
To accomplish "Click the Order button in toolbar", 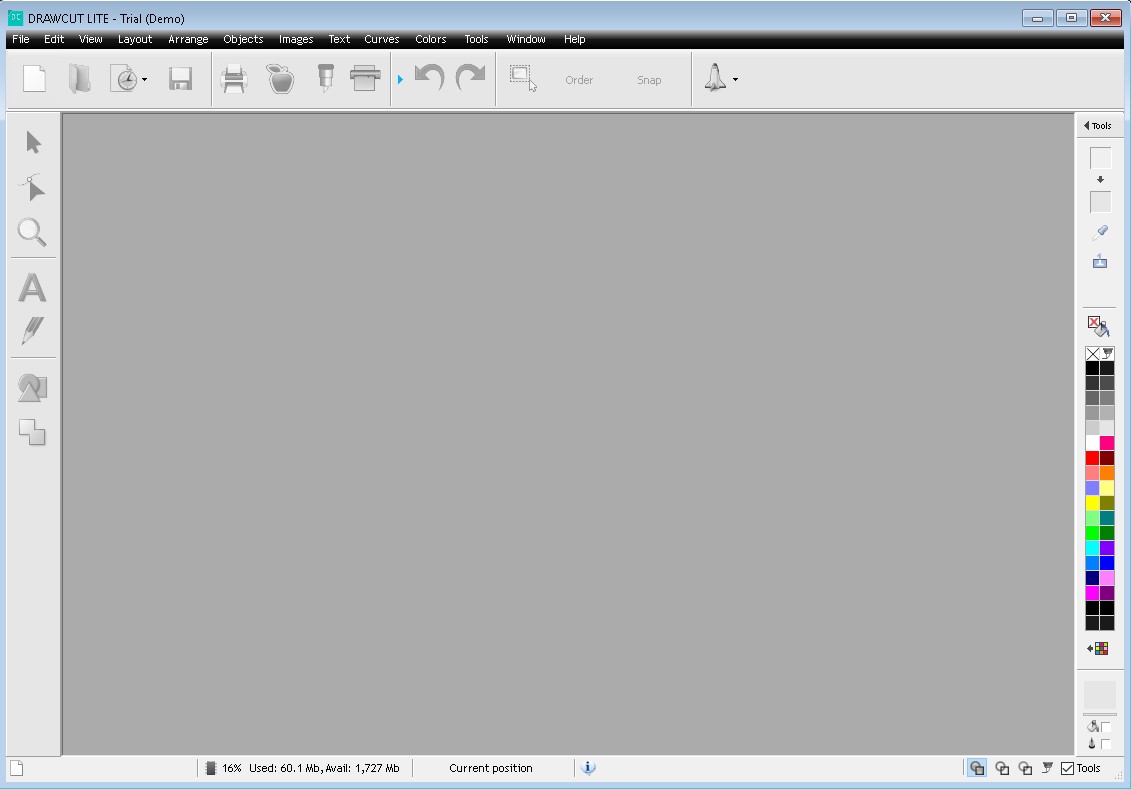I will 578,80.
